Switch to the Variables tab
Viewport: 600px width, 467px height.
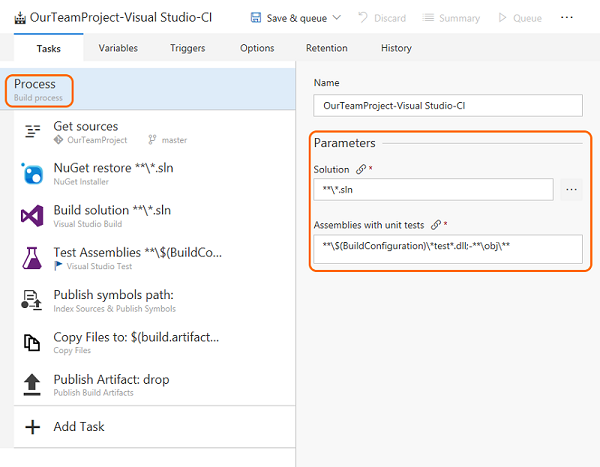coord(118,48)
